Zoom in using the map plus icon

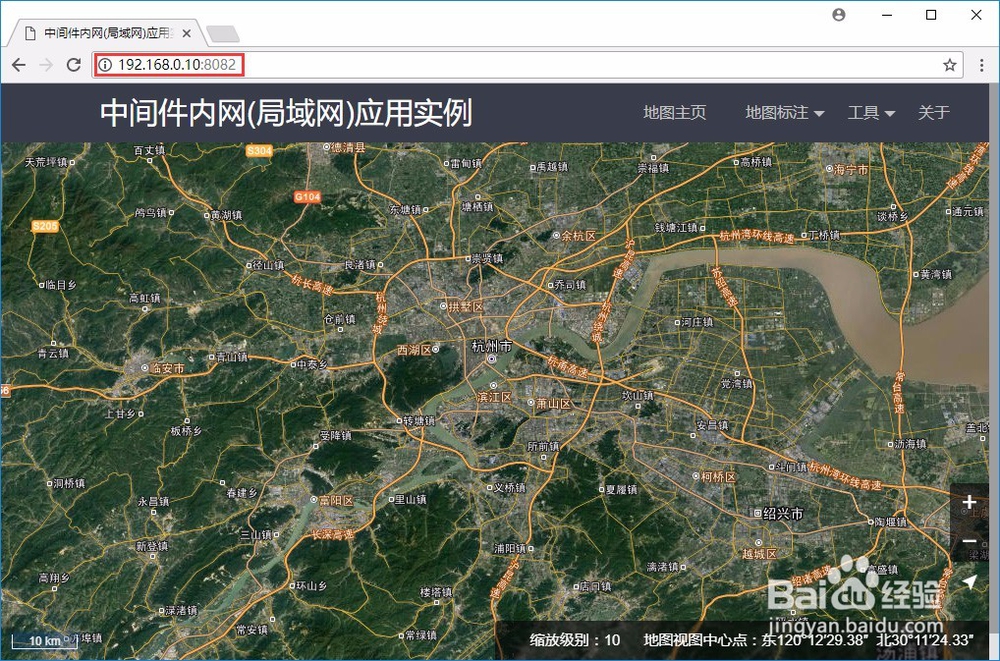click(x=969, y=503)
